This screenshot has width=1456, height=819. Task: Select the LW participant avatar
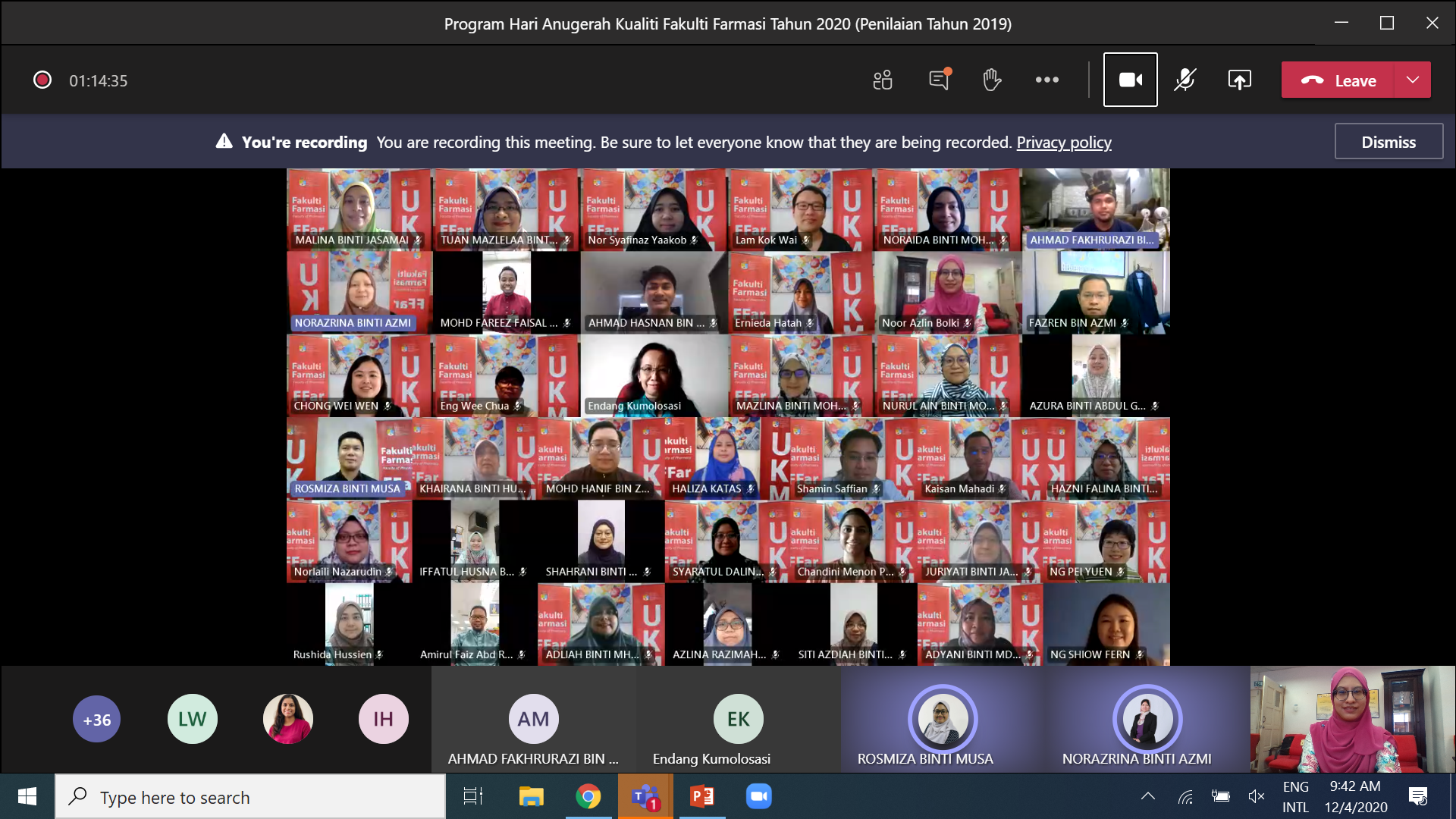193,719
